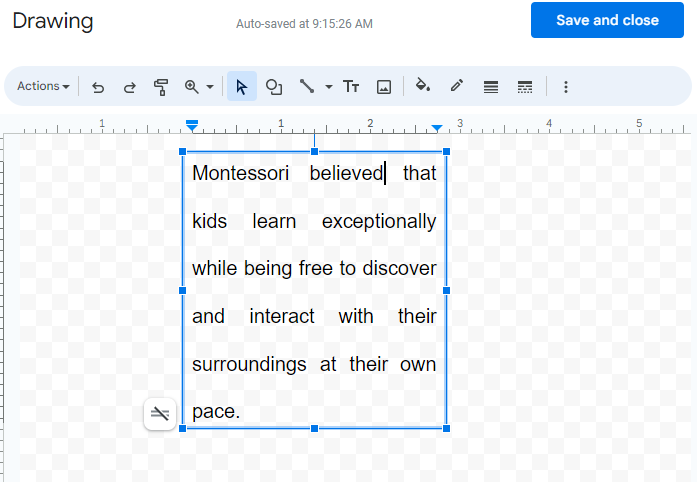Click the Auto-saved timestamp text

point(304,24)
